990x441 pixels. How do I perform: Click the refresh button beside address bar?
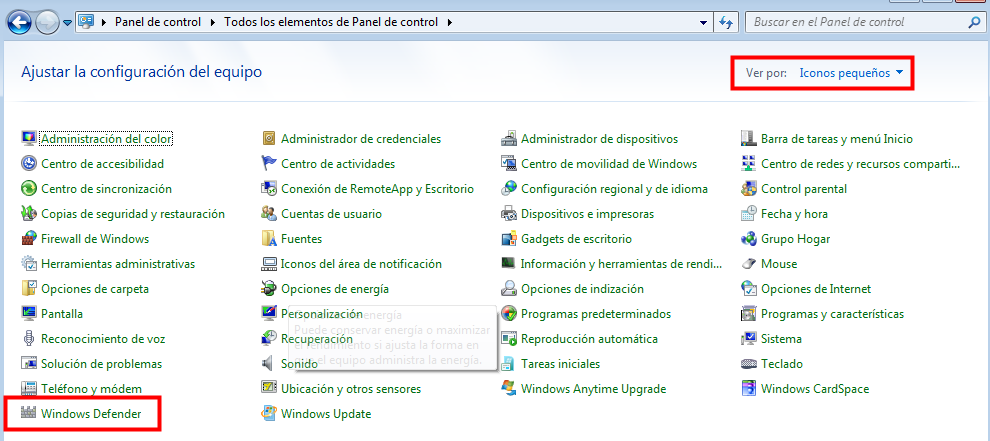click(x=727, y=21)
